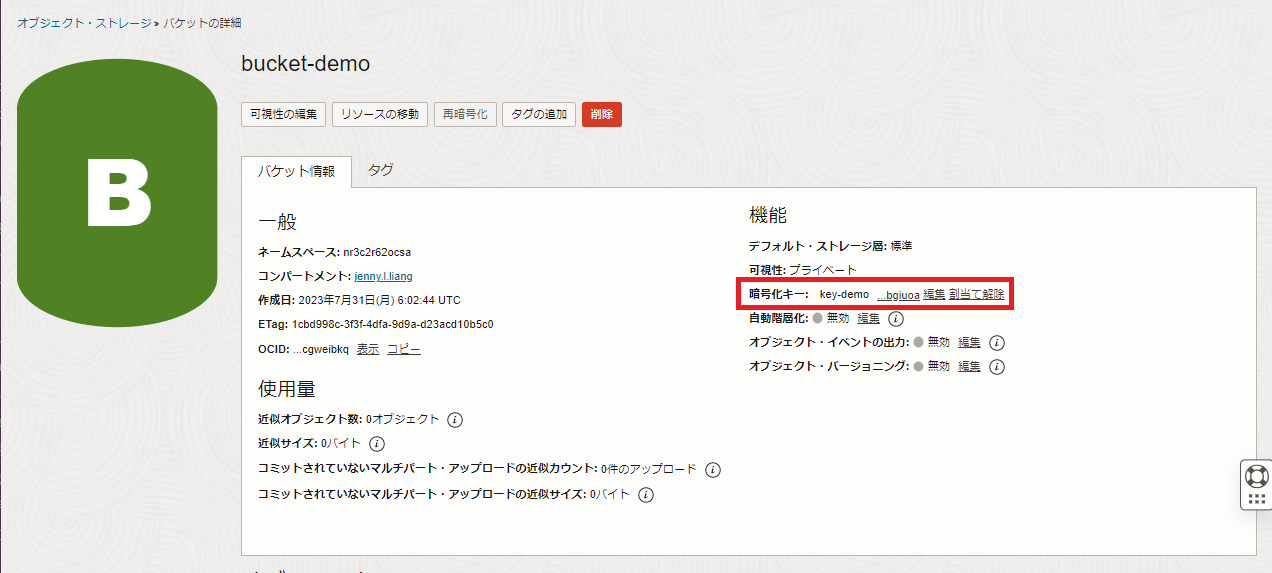The image size is (1272, 573).
Task: Click info icon beside オブジェクト・バージョニング
Action: (x=996, y=367)
